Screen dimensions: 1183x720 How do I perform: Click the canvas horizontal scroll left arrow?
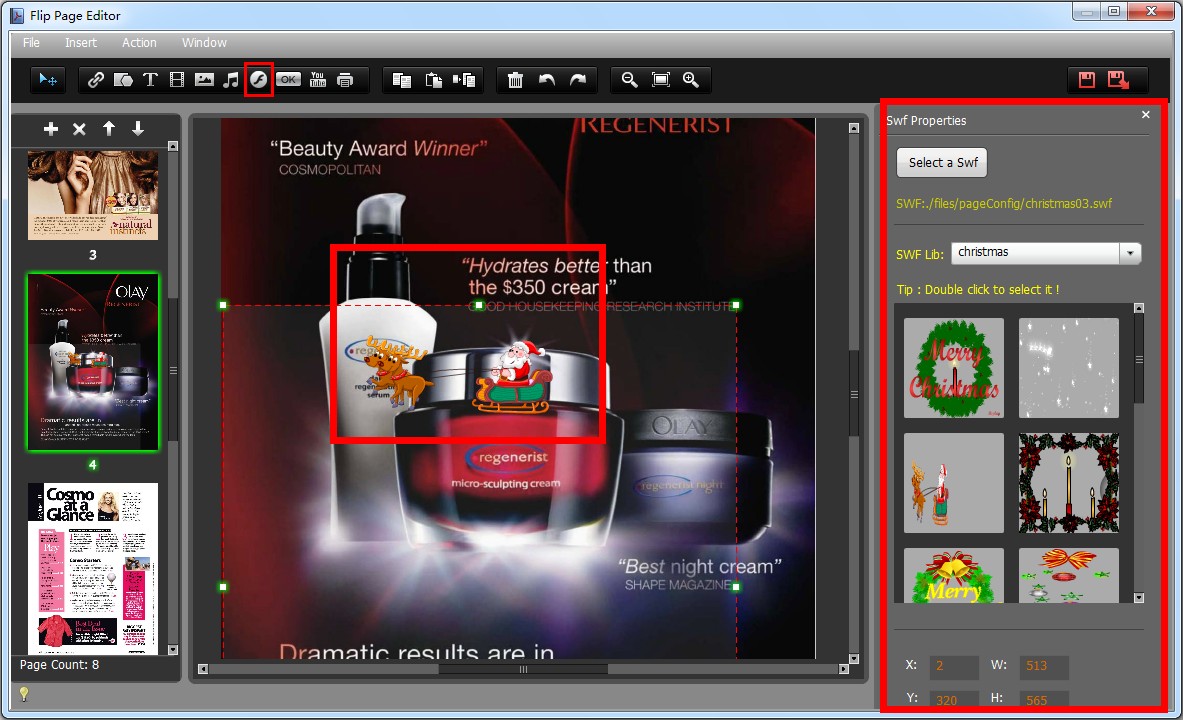coord(202,669)
